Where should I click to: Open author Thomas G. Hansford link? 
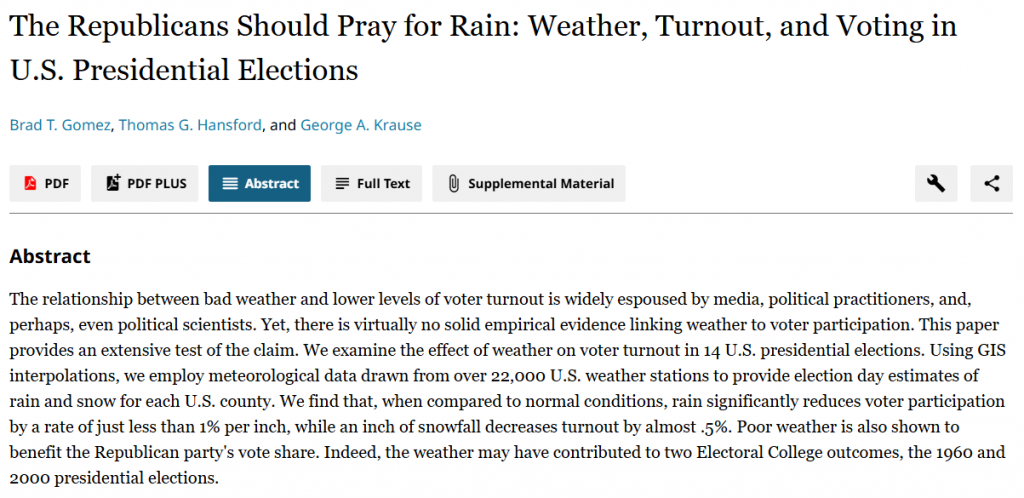pos(190,125)
